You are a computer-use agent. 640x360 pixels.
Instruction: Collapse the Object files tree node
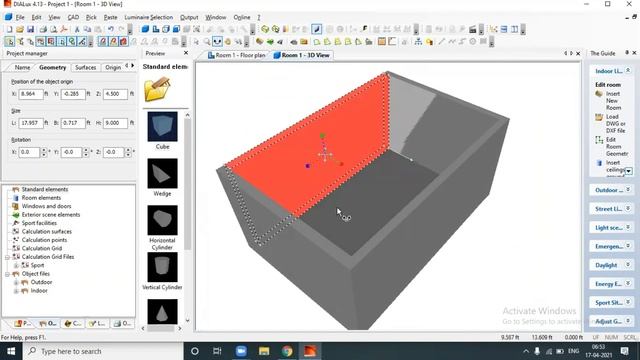(x=7, y=274)
